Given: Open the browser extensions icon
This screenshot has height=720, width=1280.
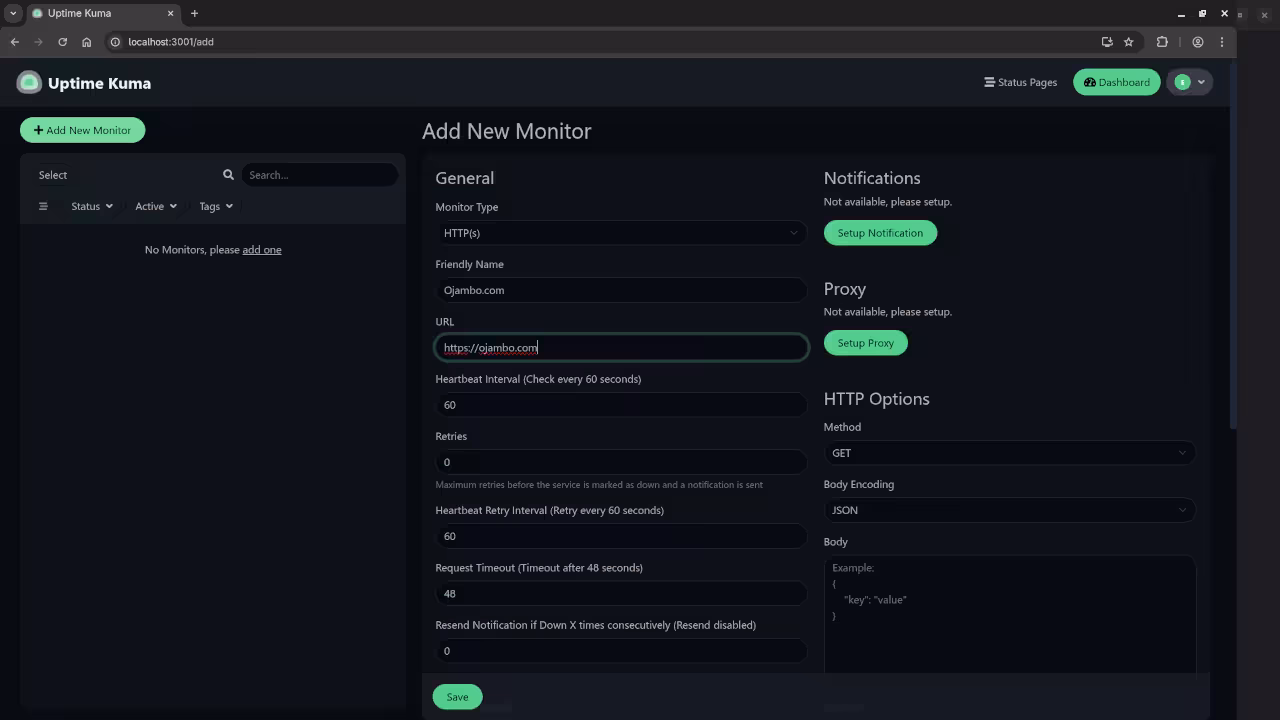Looking at the screenshot, I should (x=1162, y=42).
